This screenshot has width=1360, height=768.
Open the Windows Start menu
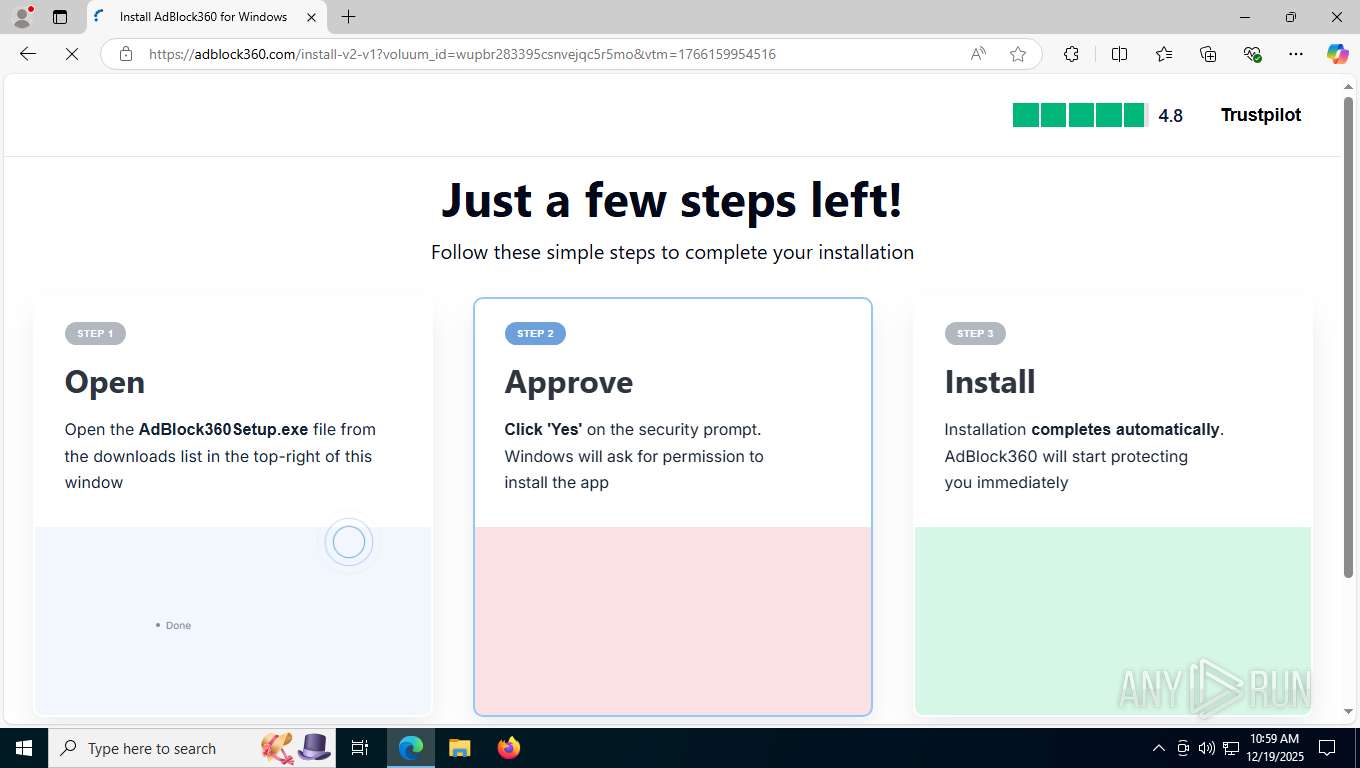(23, 748)
